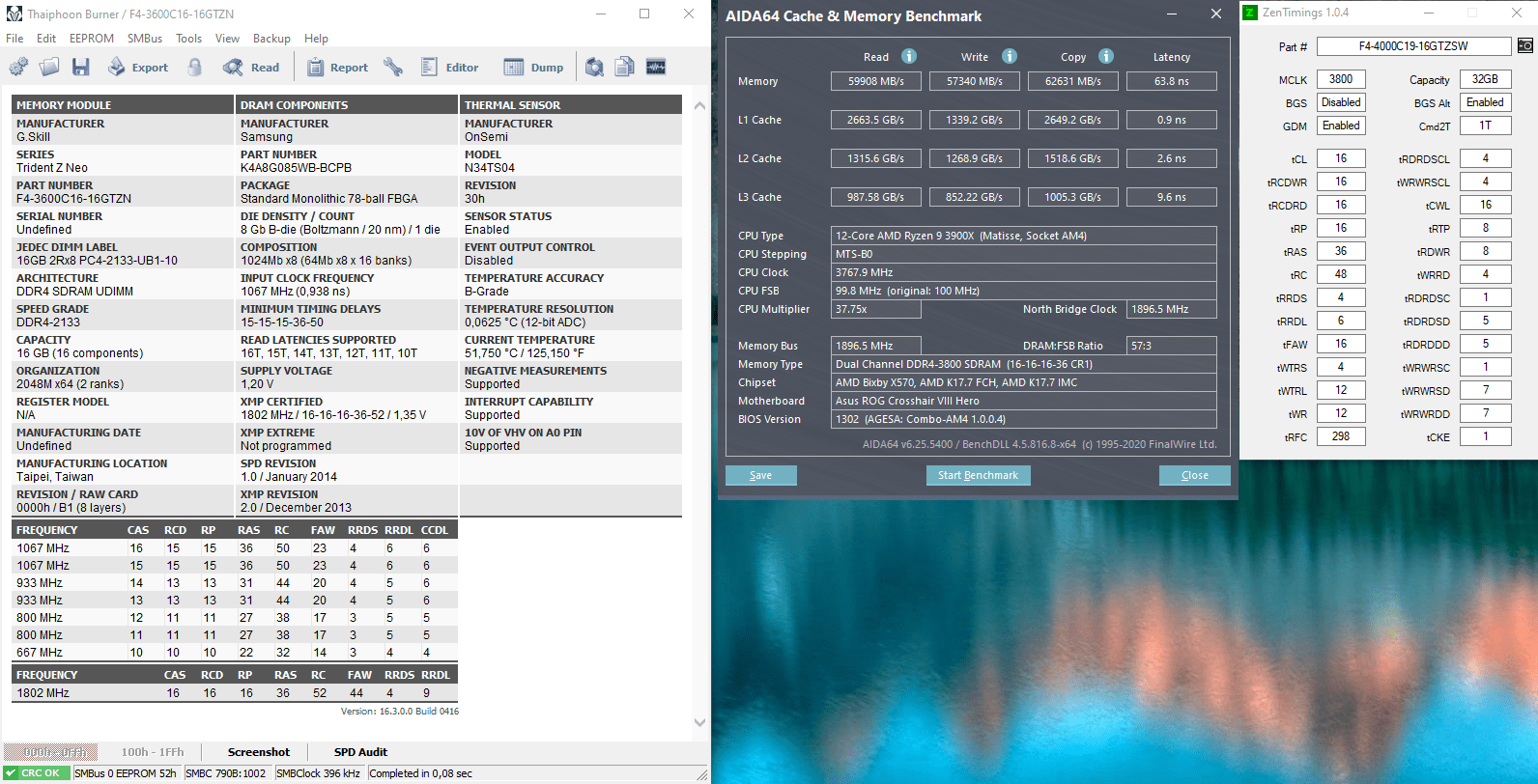Click the Export toolbar button
The width and height of the screenshot is (1538, 784).
click(x=137, y=67)
